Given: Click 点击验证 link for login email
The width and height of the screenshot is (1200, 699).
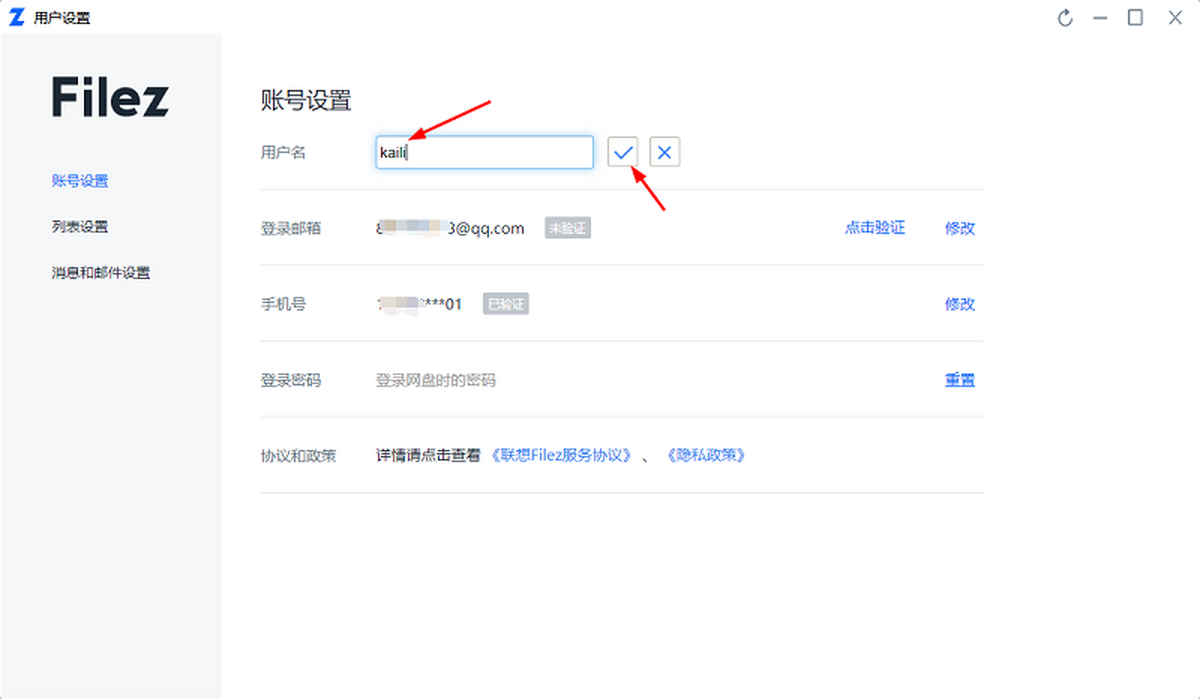Looking at the screenshot, I should (875, 228).
